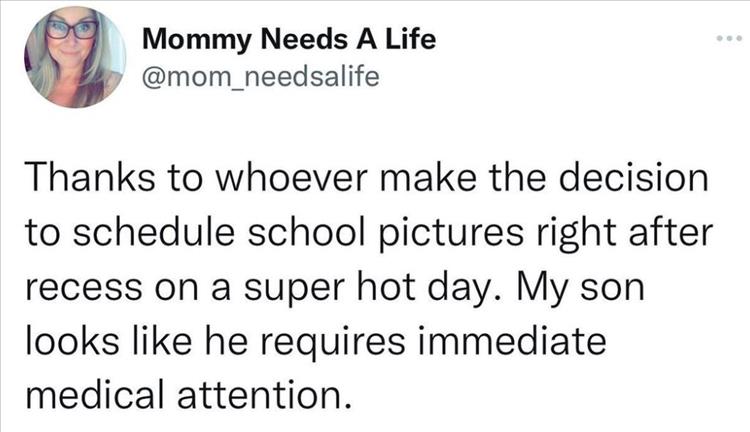Click the @mom_needsalife handle
750x432 pixels.
coord(262,76)
